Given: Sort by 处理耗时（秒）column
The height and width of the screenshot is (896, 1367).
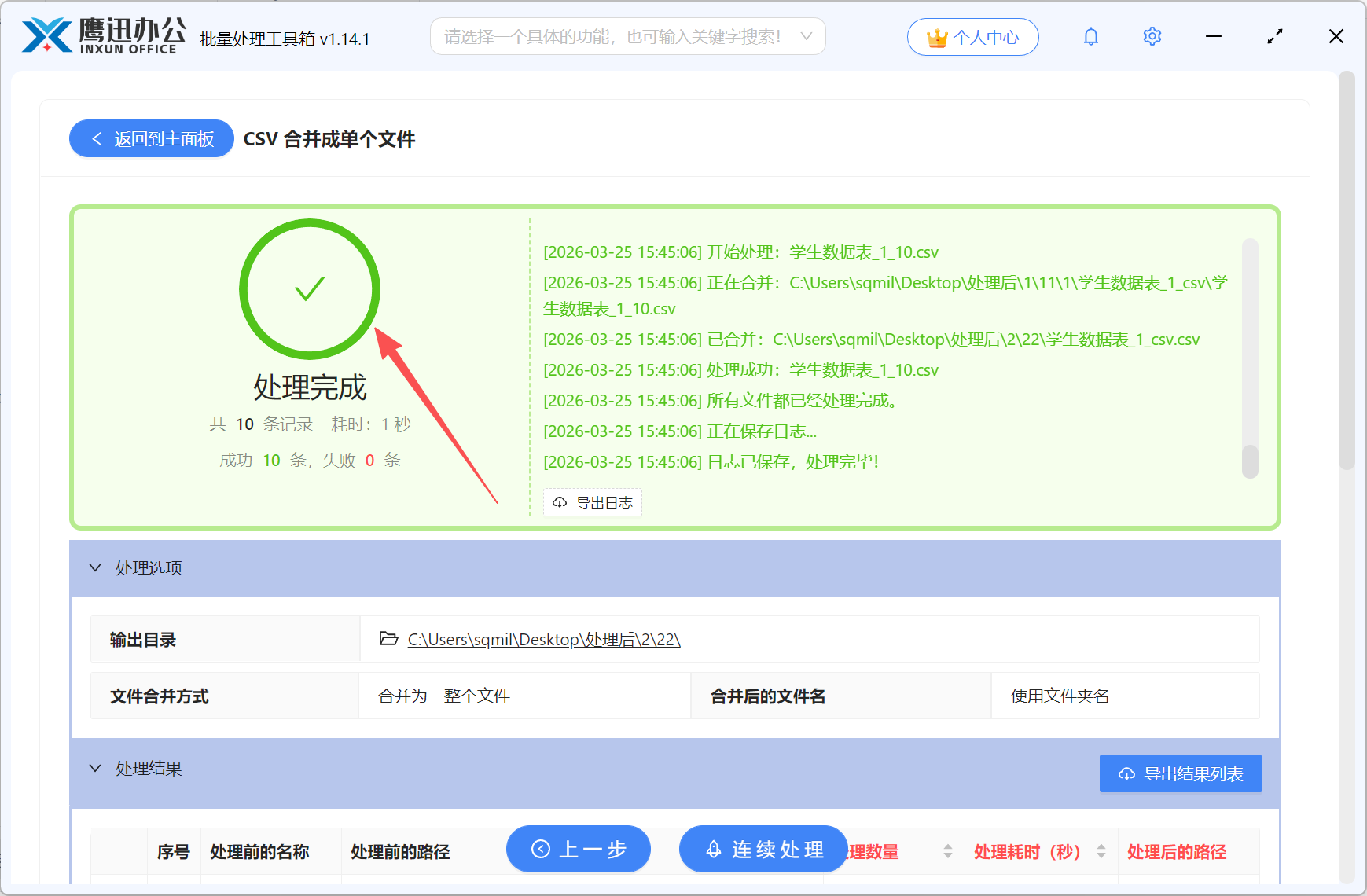Looking at the screenshot, I should click(1100, 851).
